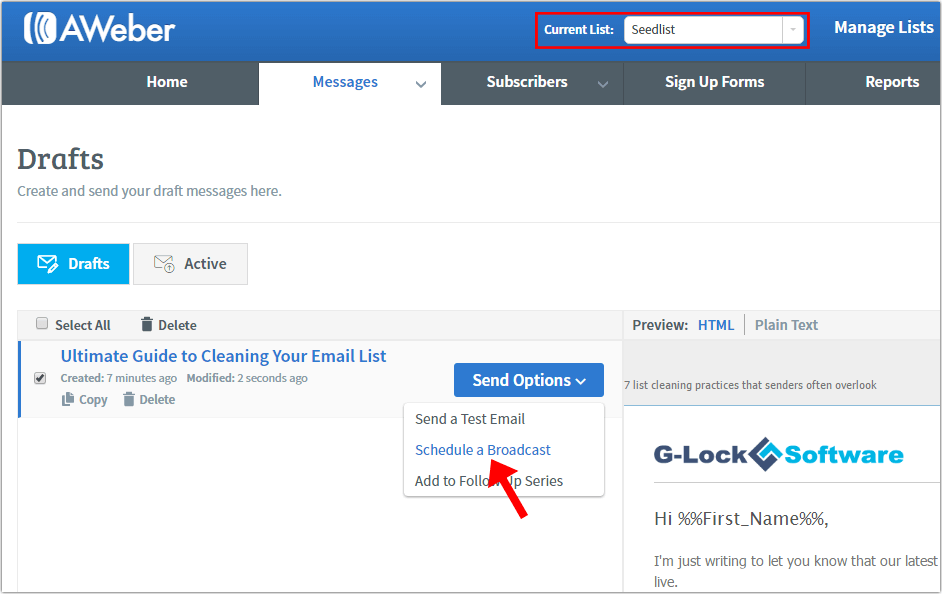Image resolution: width=942 pixels, height=594 pixels.
Task: Switch to the Home tab
Action: click(x=166, y=82)
